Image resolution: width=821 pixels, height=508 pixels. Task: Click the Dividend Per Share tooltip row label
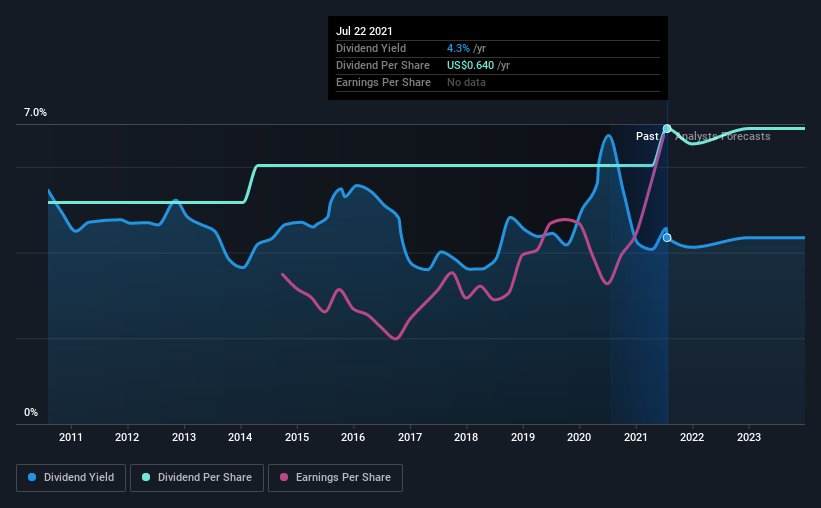click(x=383, y=65)
